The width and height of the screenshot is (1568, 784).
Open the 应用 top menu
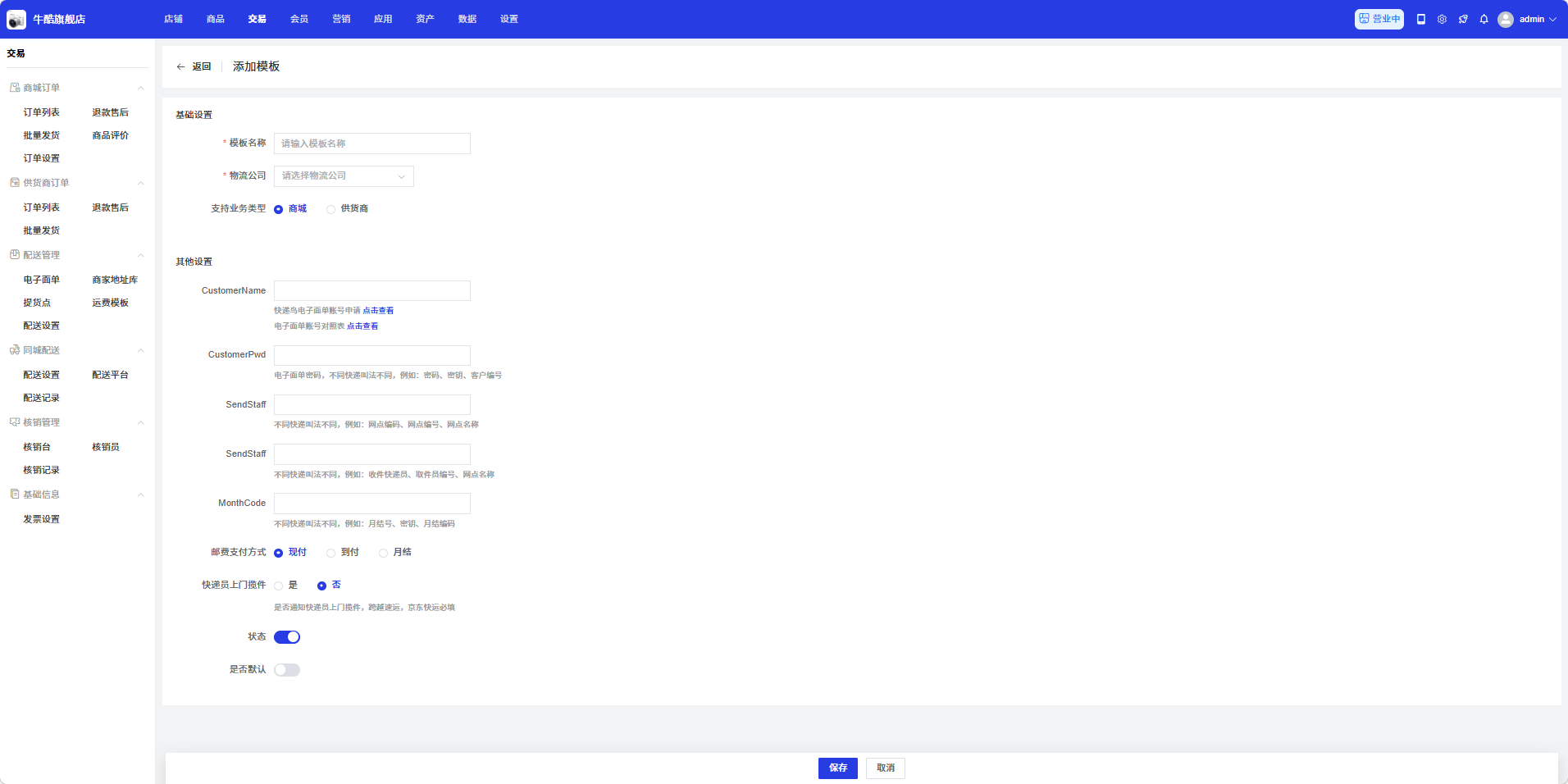coord(383,19)
